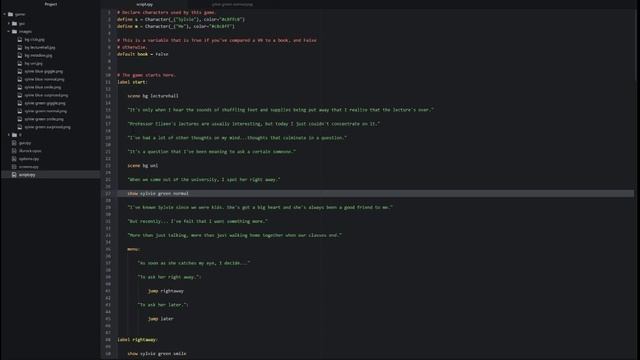Click the 'define s = Character' code line
This screenshot has height=360, width=640.
coord(181,19)
